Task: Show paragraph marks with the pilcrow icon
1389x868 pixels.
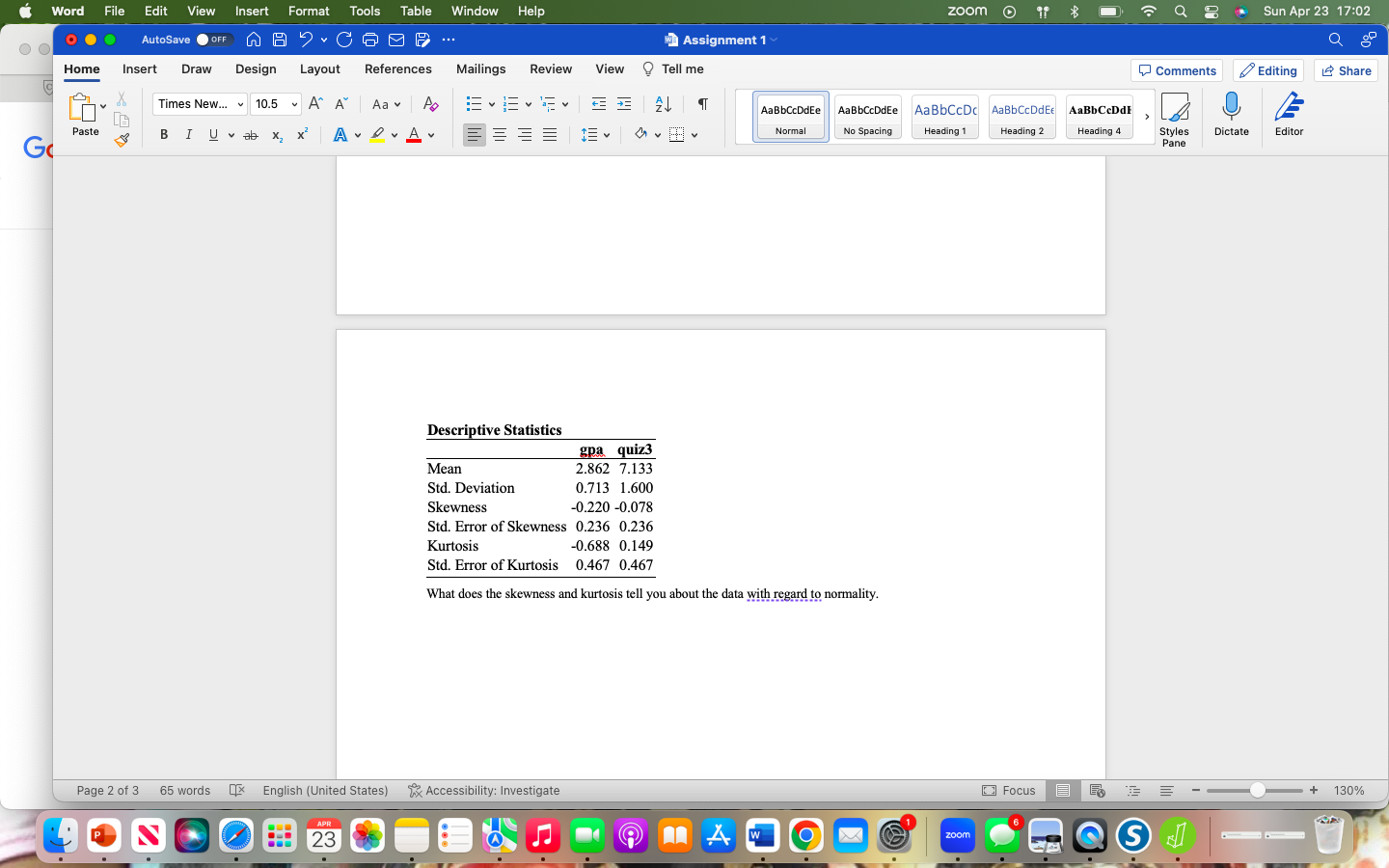Action: pos(701,103)
